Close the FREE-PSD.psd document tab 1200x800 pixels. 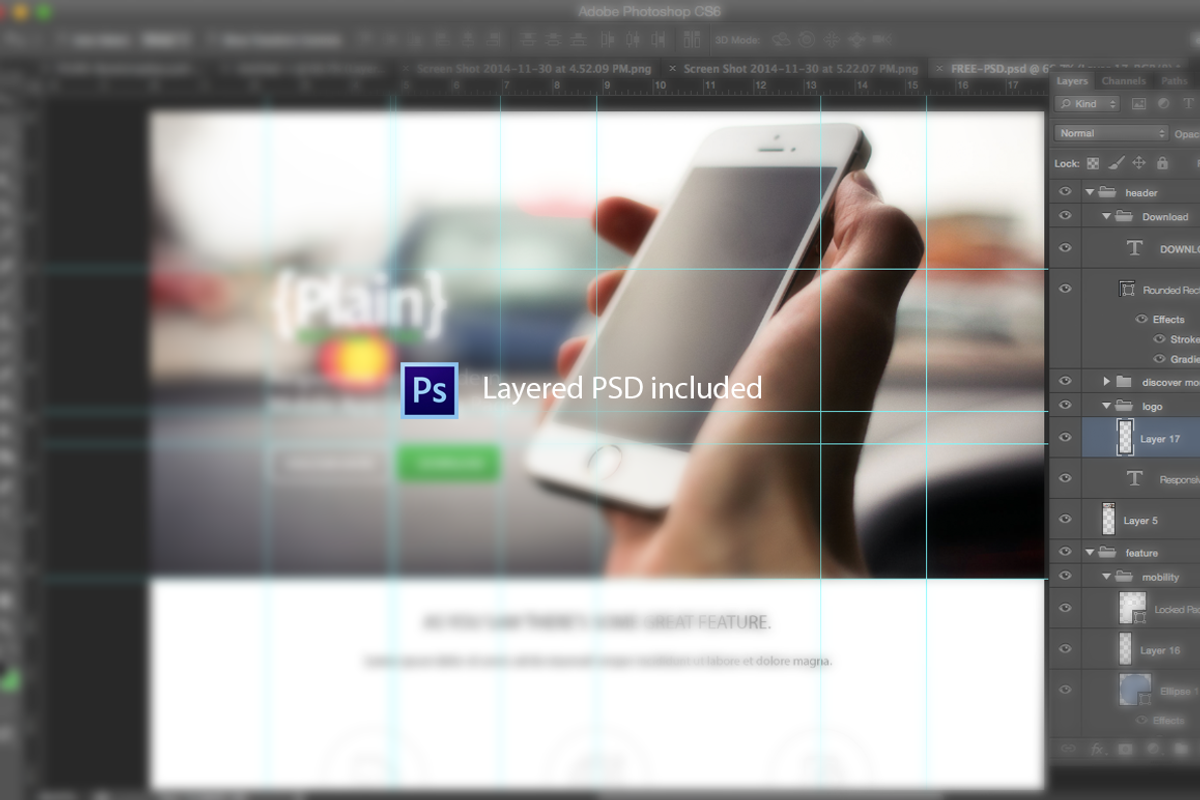pos(939,69)
